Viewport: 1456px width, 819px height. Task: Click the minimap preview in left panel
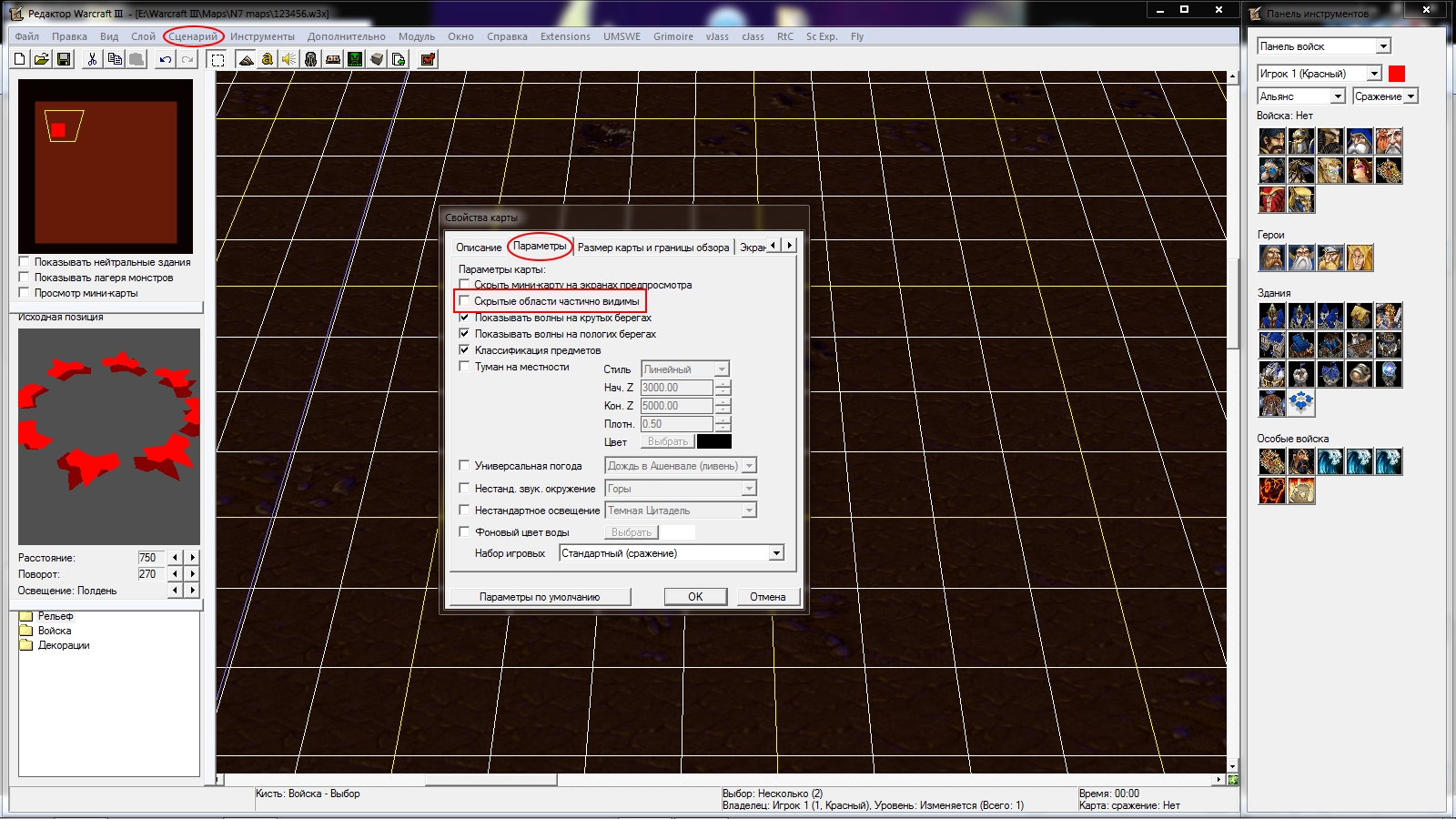pos(106,166)
